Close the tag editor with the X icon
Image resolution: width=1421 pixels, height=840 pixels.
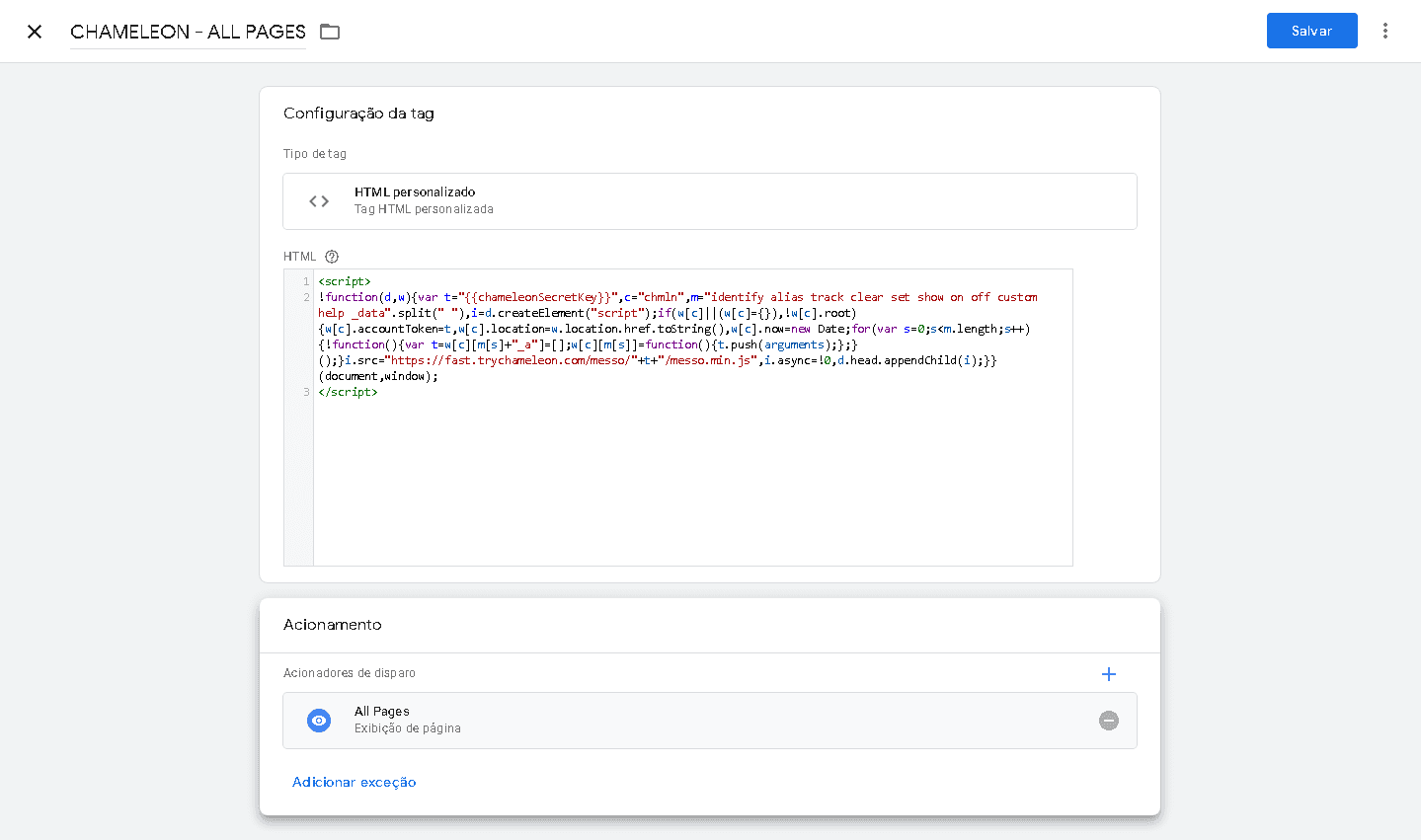(35, 32)
